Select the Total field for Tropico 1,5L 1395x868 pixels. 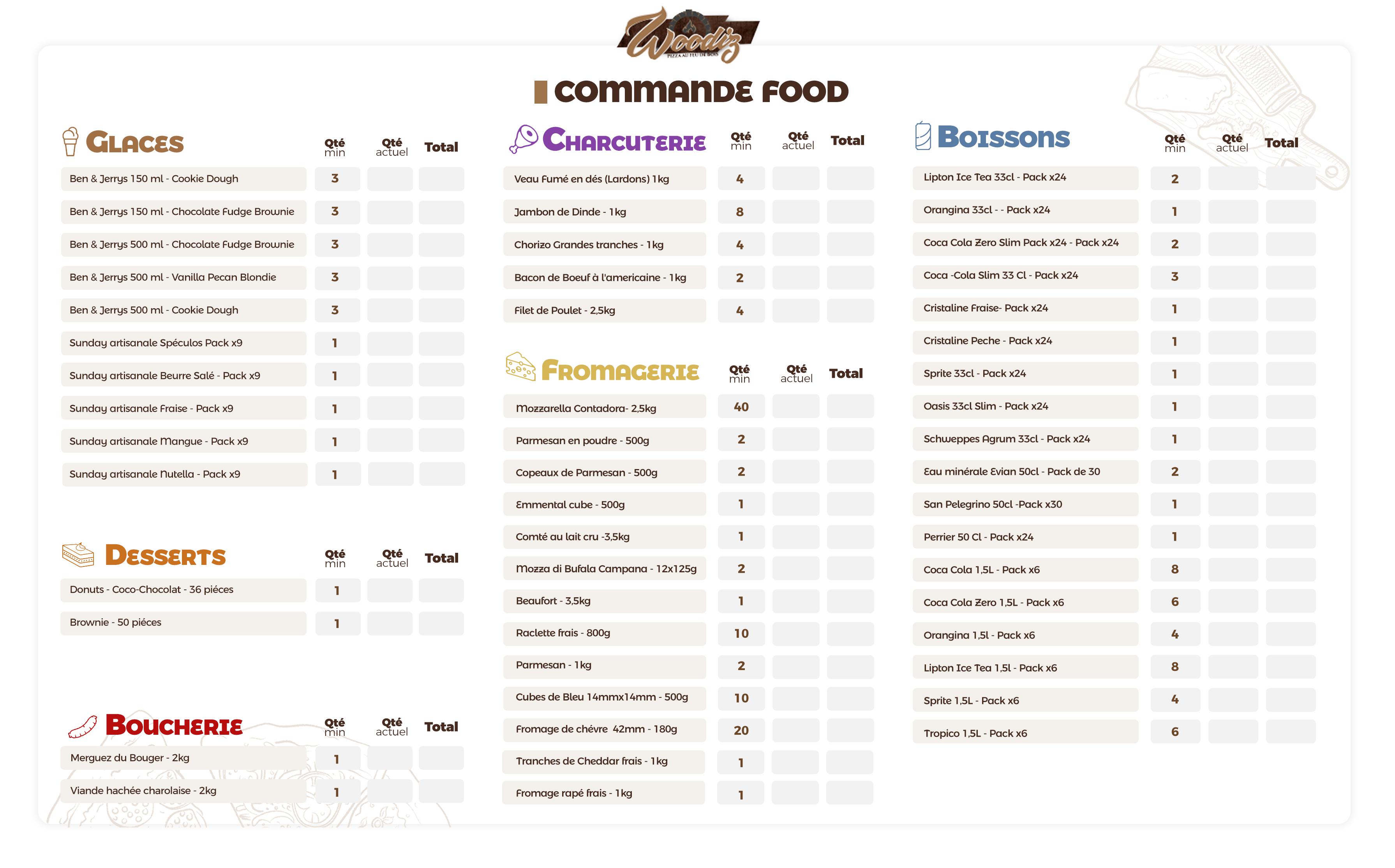point(1290,732)
